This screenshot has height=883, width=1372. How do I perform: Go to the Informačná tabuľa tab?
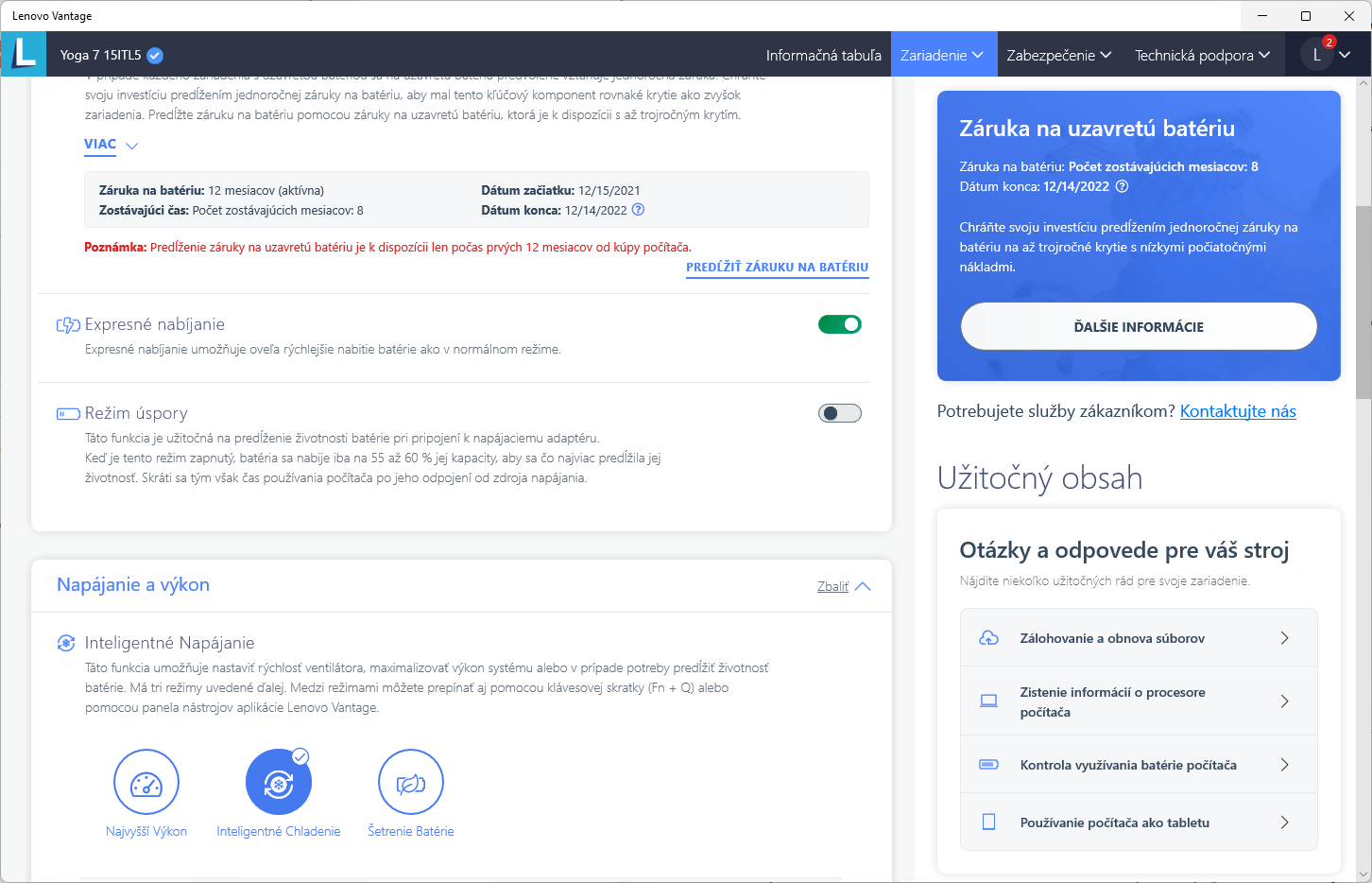pos(823,55)
